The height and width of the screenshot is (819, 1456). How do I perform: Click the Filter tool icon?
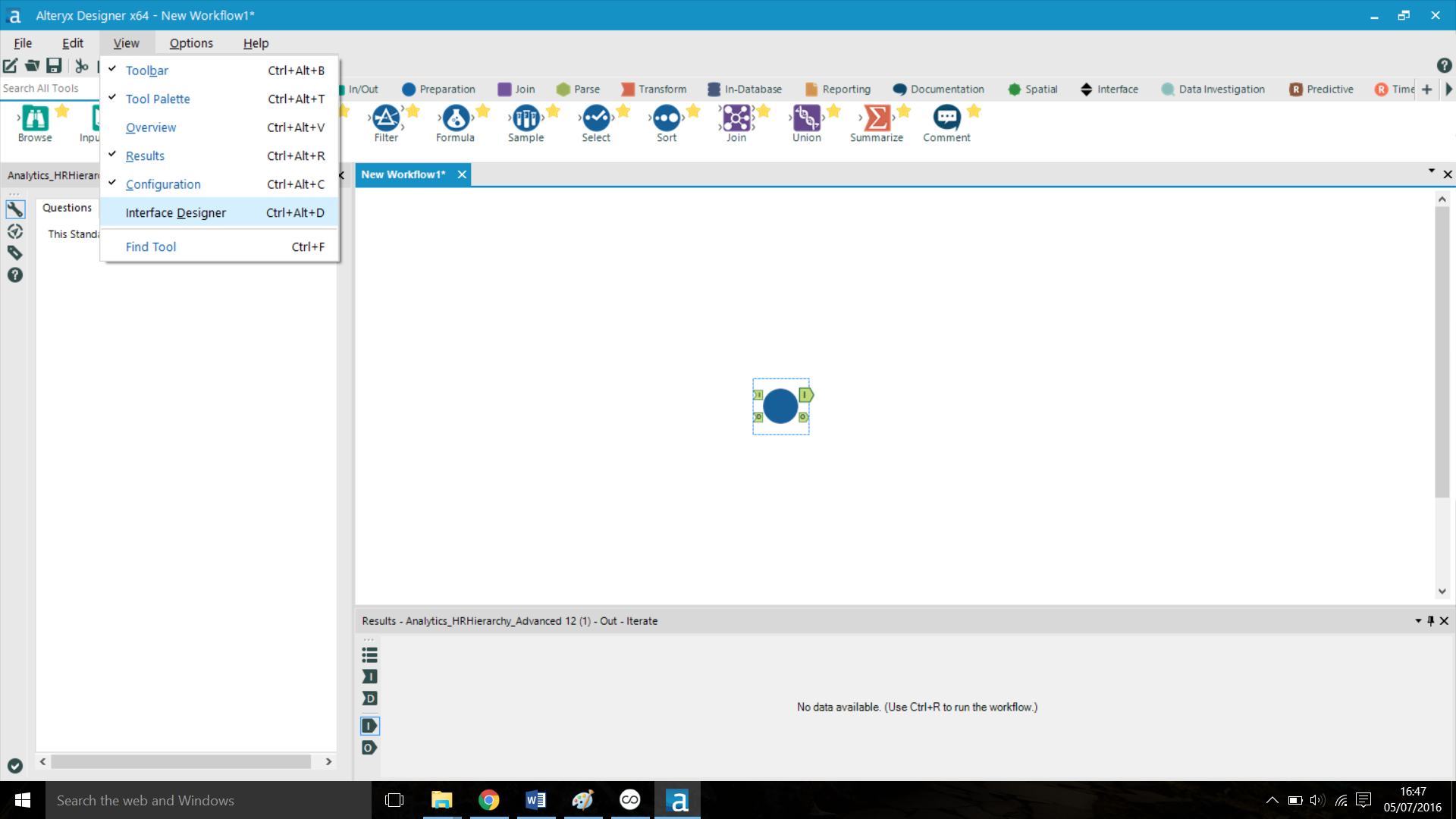[387, 118]
